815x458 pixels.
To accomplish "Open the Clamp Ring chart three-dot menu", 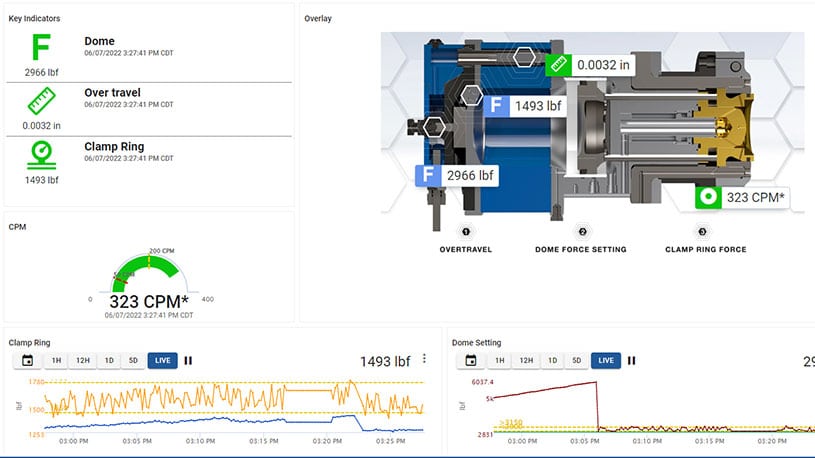I will pyautogui.click(x=425, y=359).
